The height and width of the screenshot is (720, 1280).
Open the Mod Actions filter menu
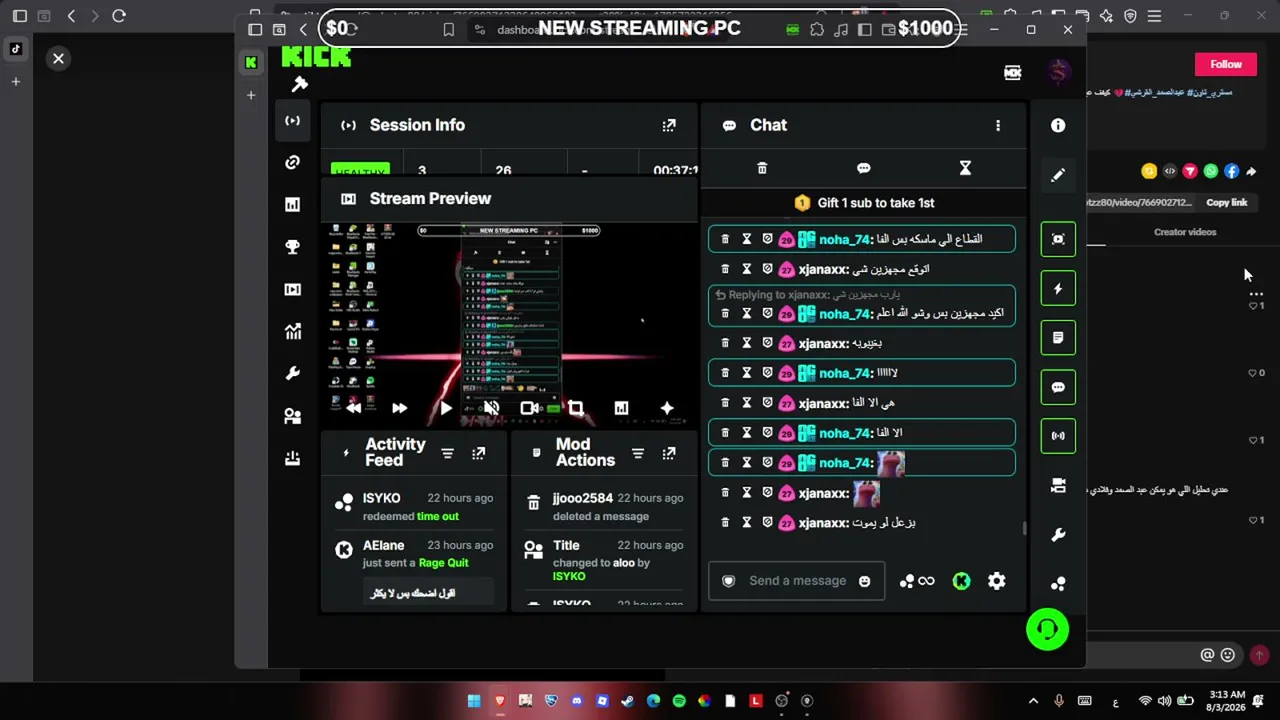point(638,454)
